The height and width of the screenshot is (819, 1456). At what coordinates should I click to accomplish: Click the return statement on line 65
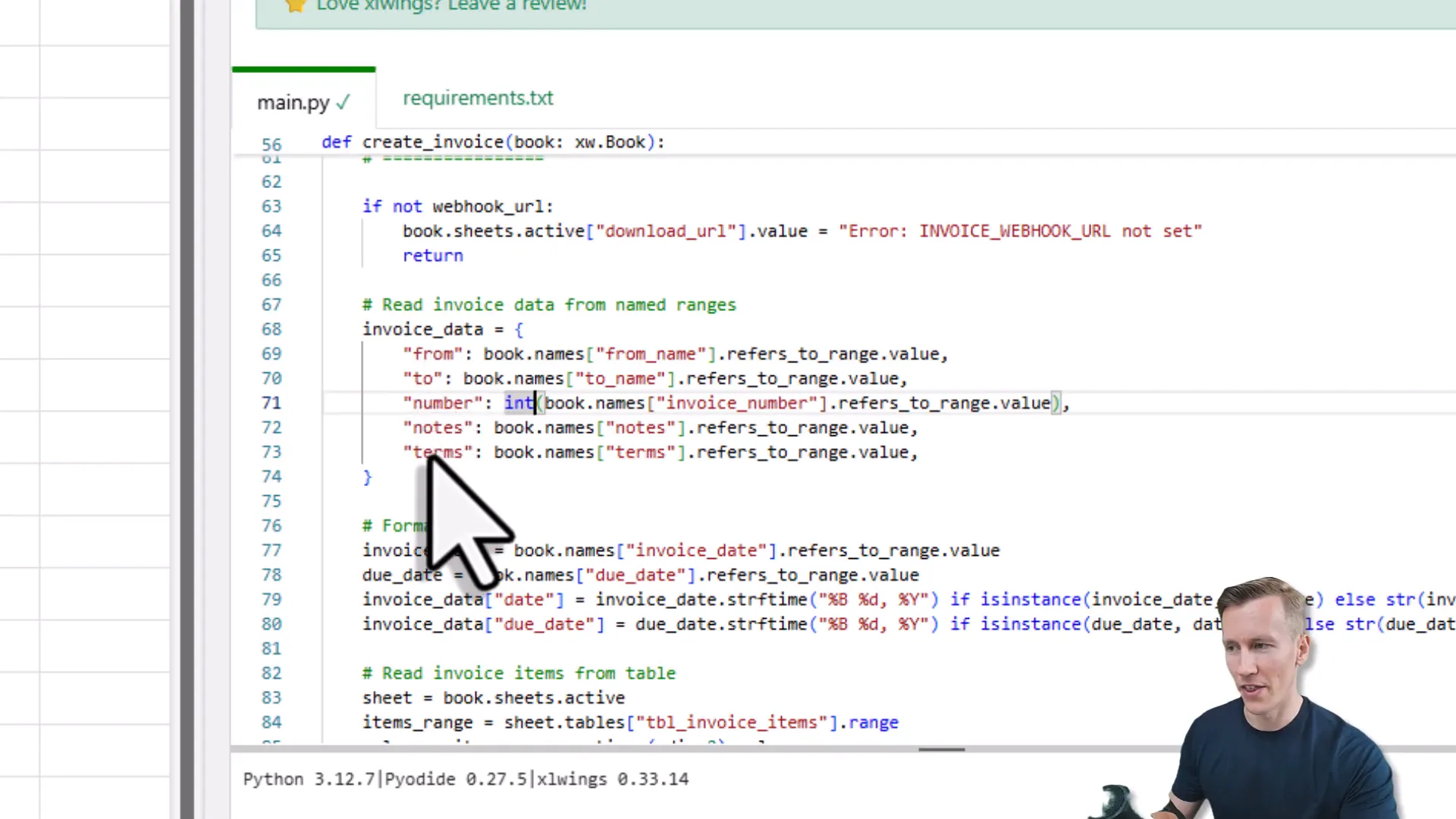click(x=432, y=256)
